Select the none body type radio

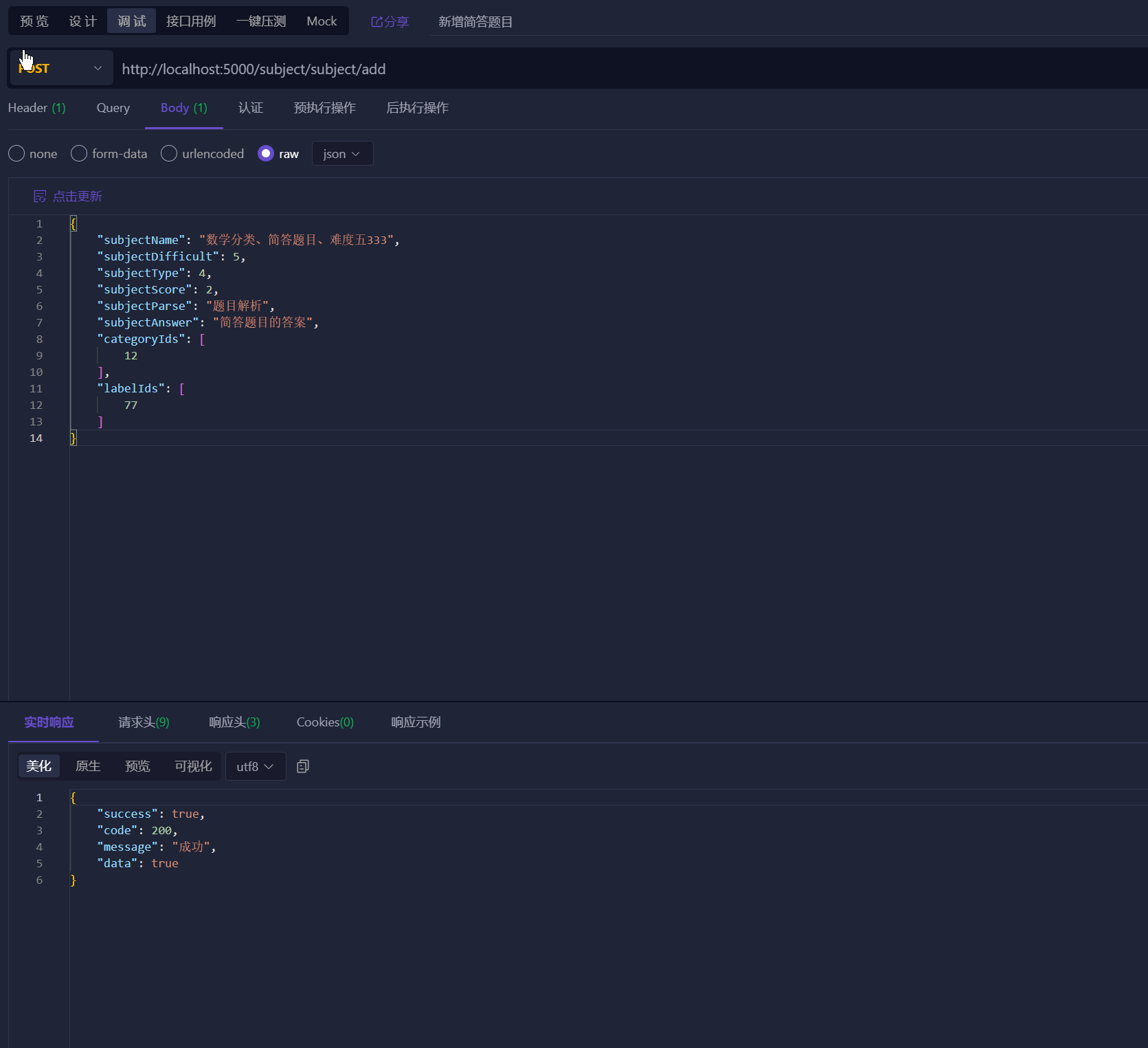point(16,153)
